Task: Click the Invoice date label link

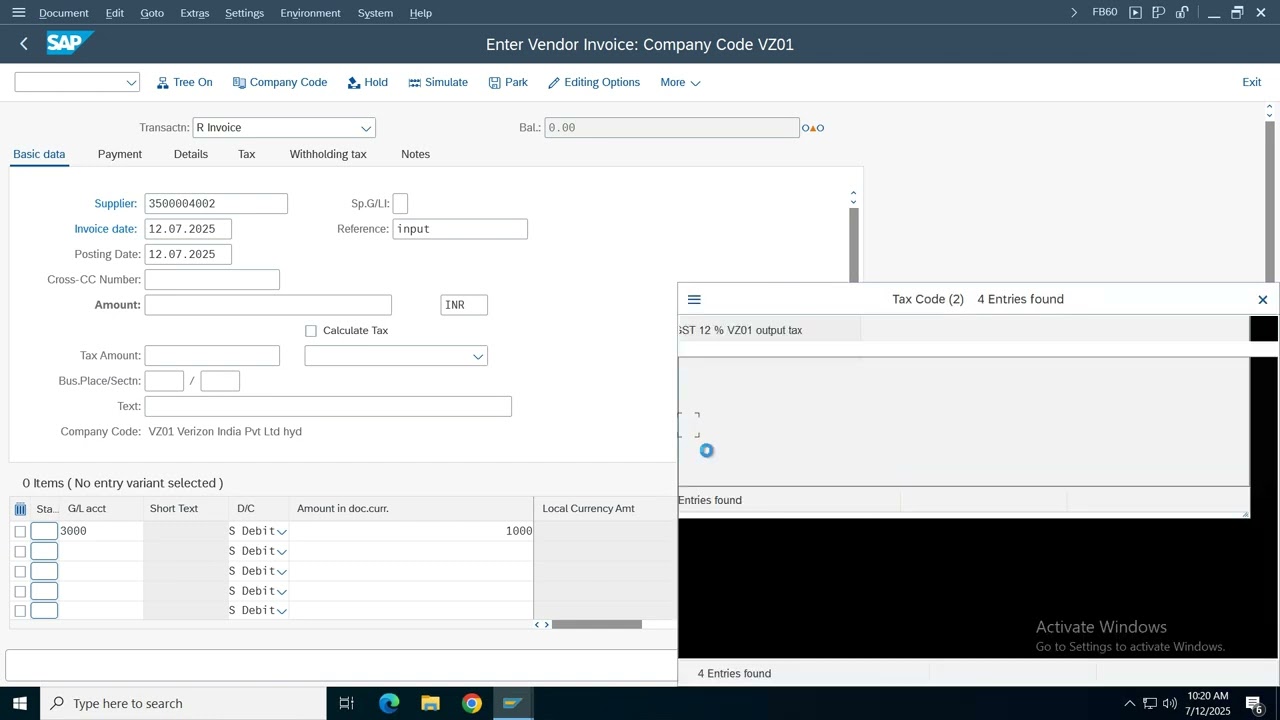Action: tap(106, 229)
